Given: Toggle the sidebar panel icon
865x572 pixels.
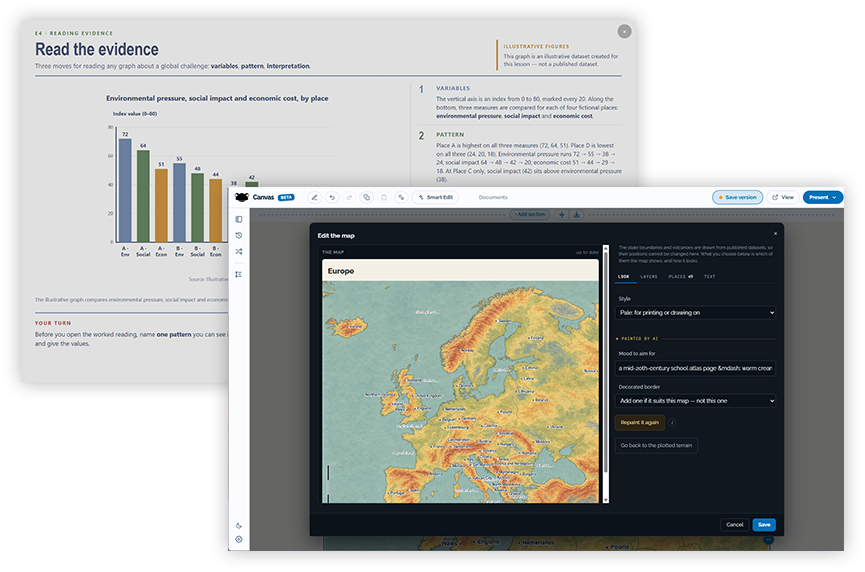Looking at the screenshot, I should point(239,219).
